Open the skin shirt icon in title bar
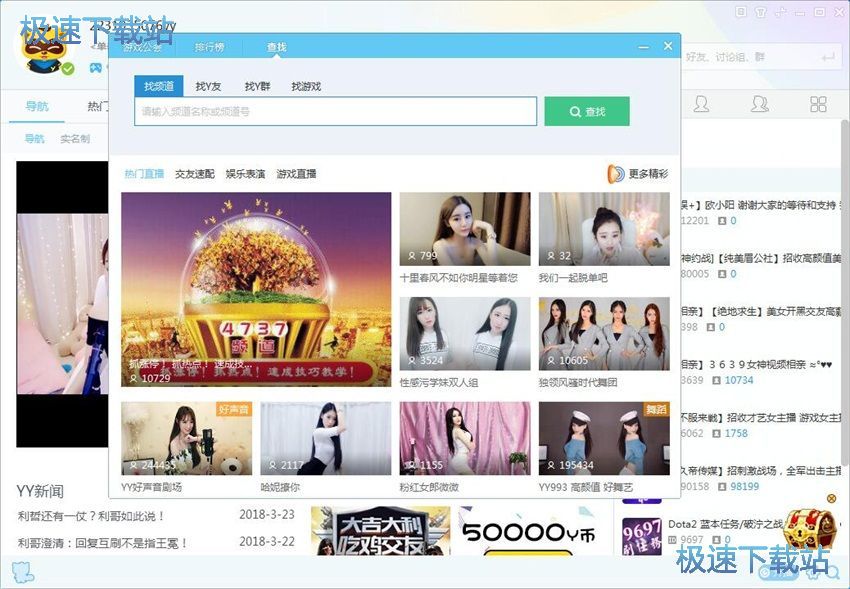 click(761, 12)
